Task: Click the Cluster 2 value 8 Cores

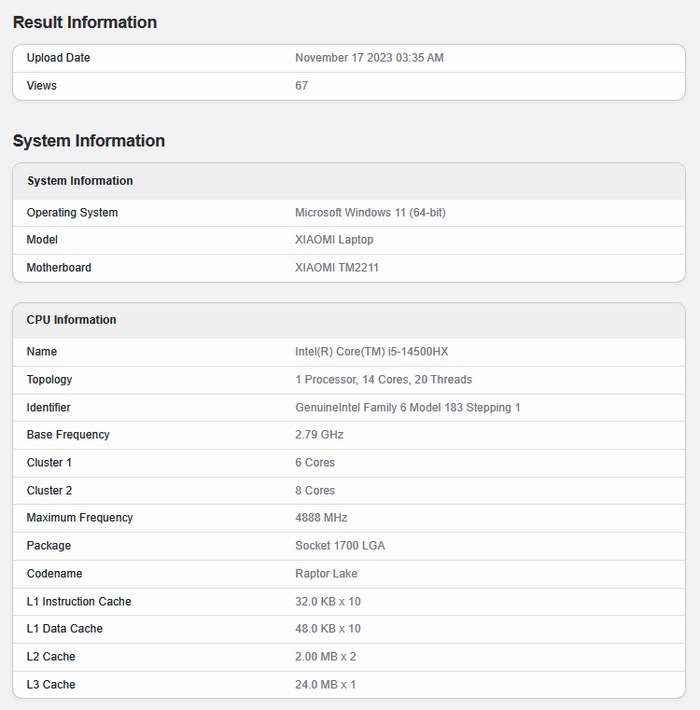Action: pos(315,491)
